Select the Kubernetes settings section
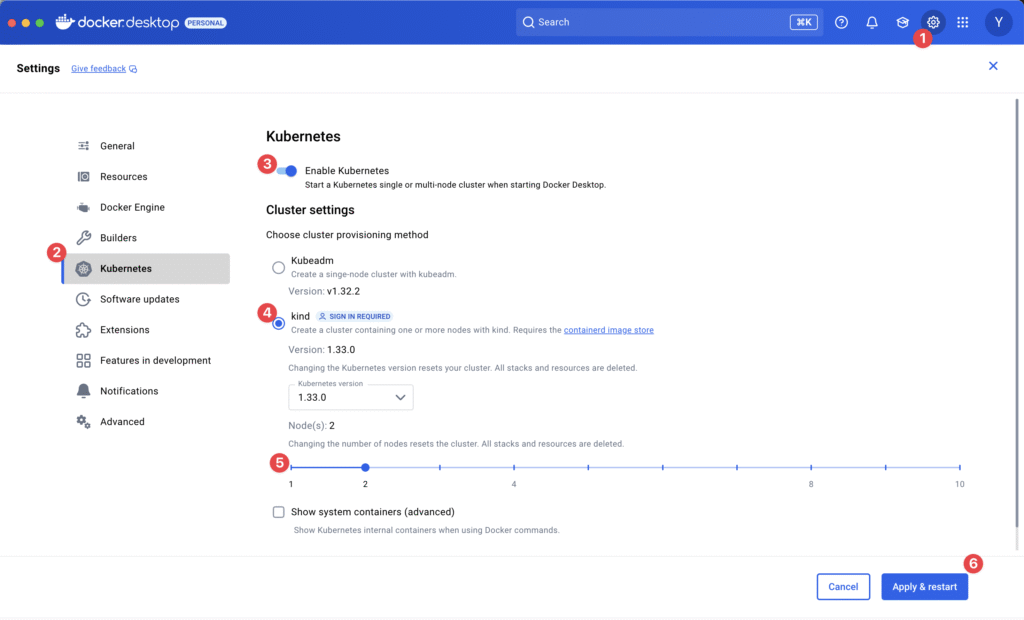Viewport: 1024px width, 620px height. 146,269
